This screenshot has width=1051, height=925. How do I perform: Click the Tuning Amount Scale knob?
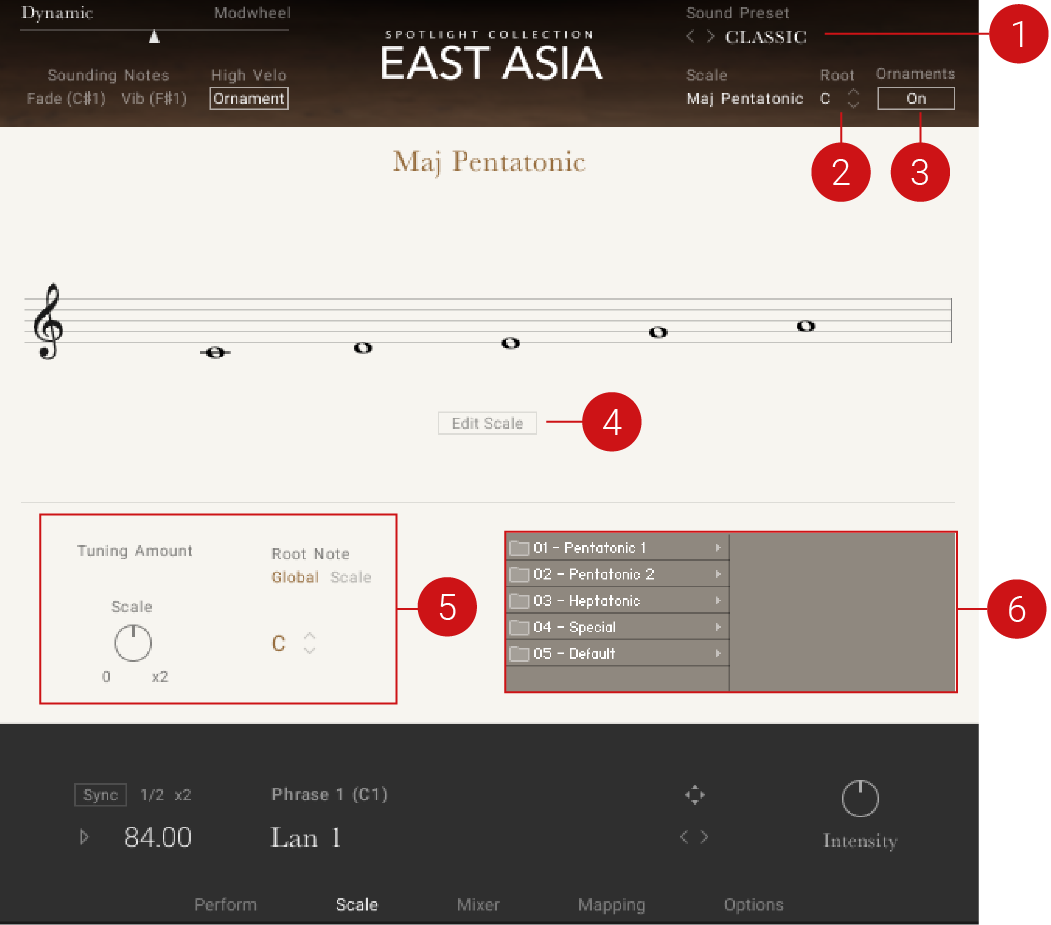coord(132,643)
